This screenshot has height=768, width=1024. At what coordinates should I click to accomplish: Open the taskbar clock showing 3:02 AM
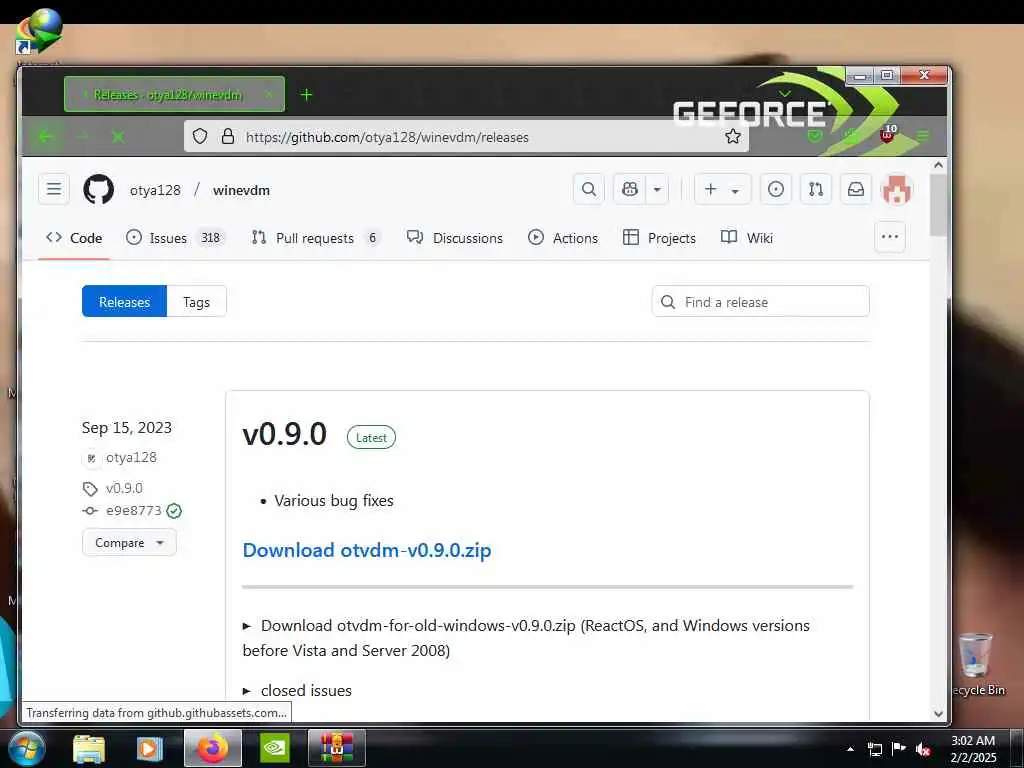click(973, 749)
